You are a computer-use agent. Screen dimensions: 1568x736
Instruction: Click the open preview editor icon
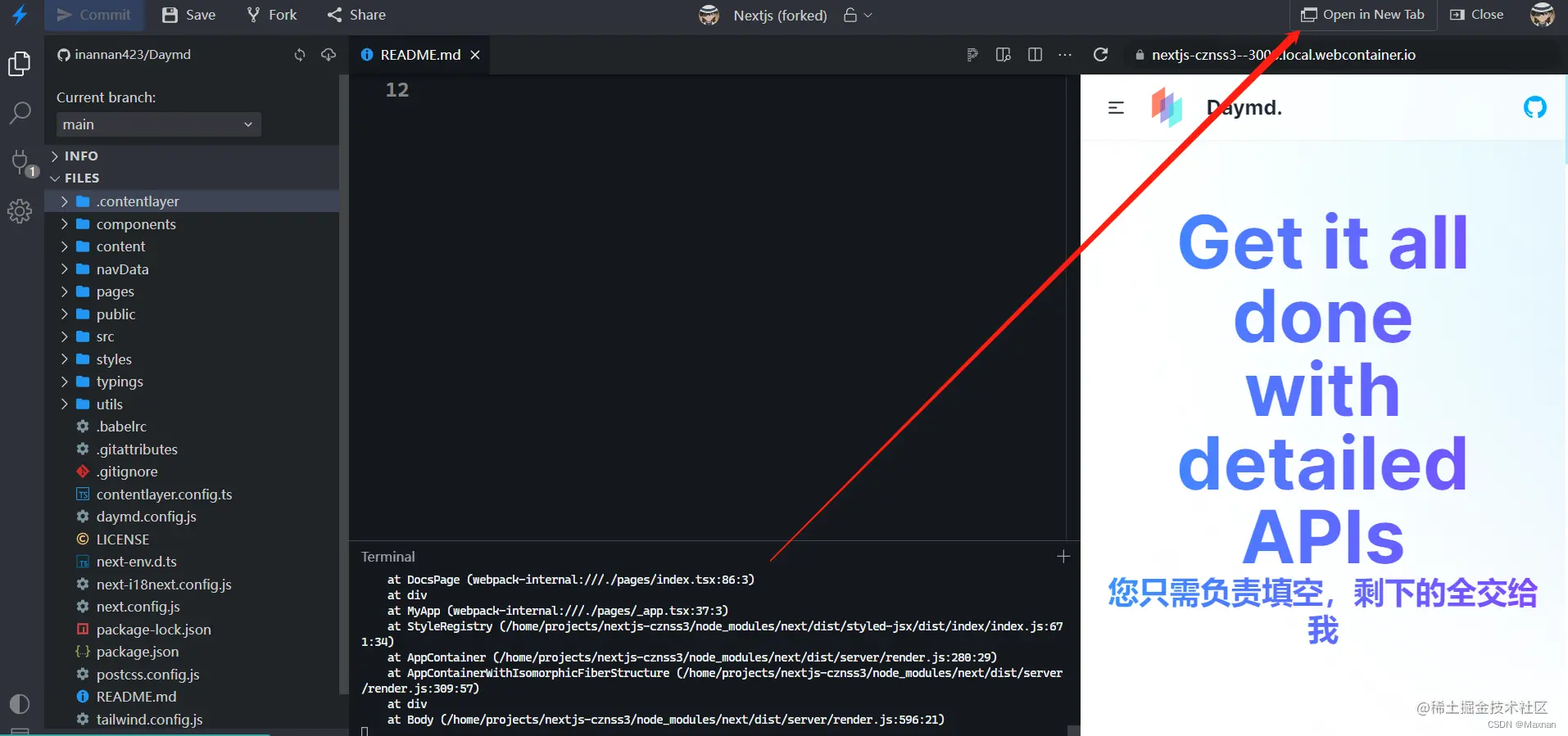(1003, 55)
